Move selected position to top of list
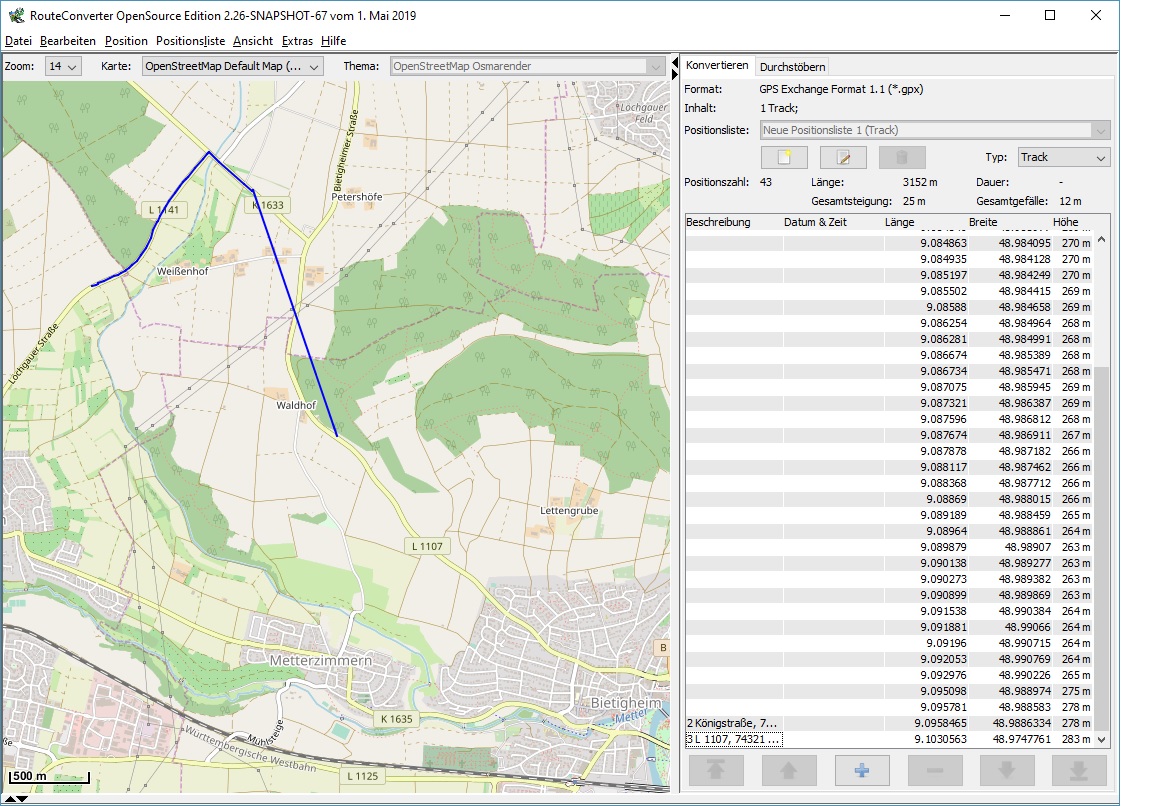The height and width of the screenshot is (806, 1152). click(x=716, y=770)
